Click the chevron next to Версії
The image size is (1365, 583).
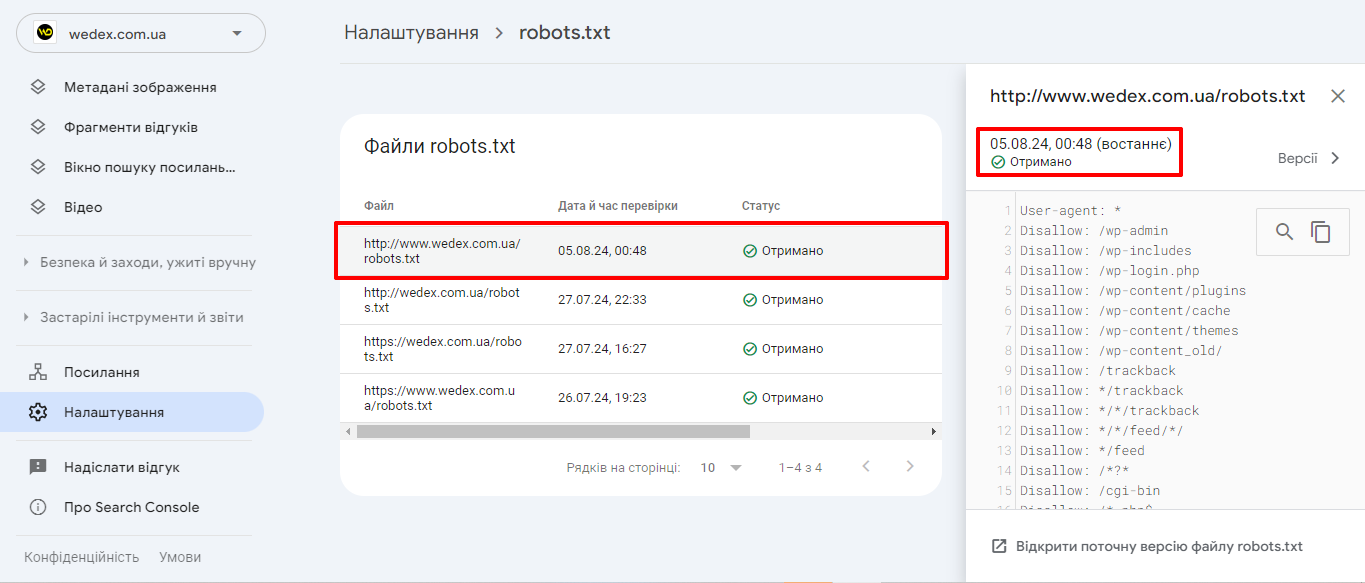tap(1334, 158)
